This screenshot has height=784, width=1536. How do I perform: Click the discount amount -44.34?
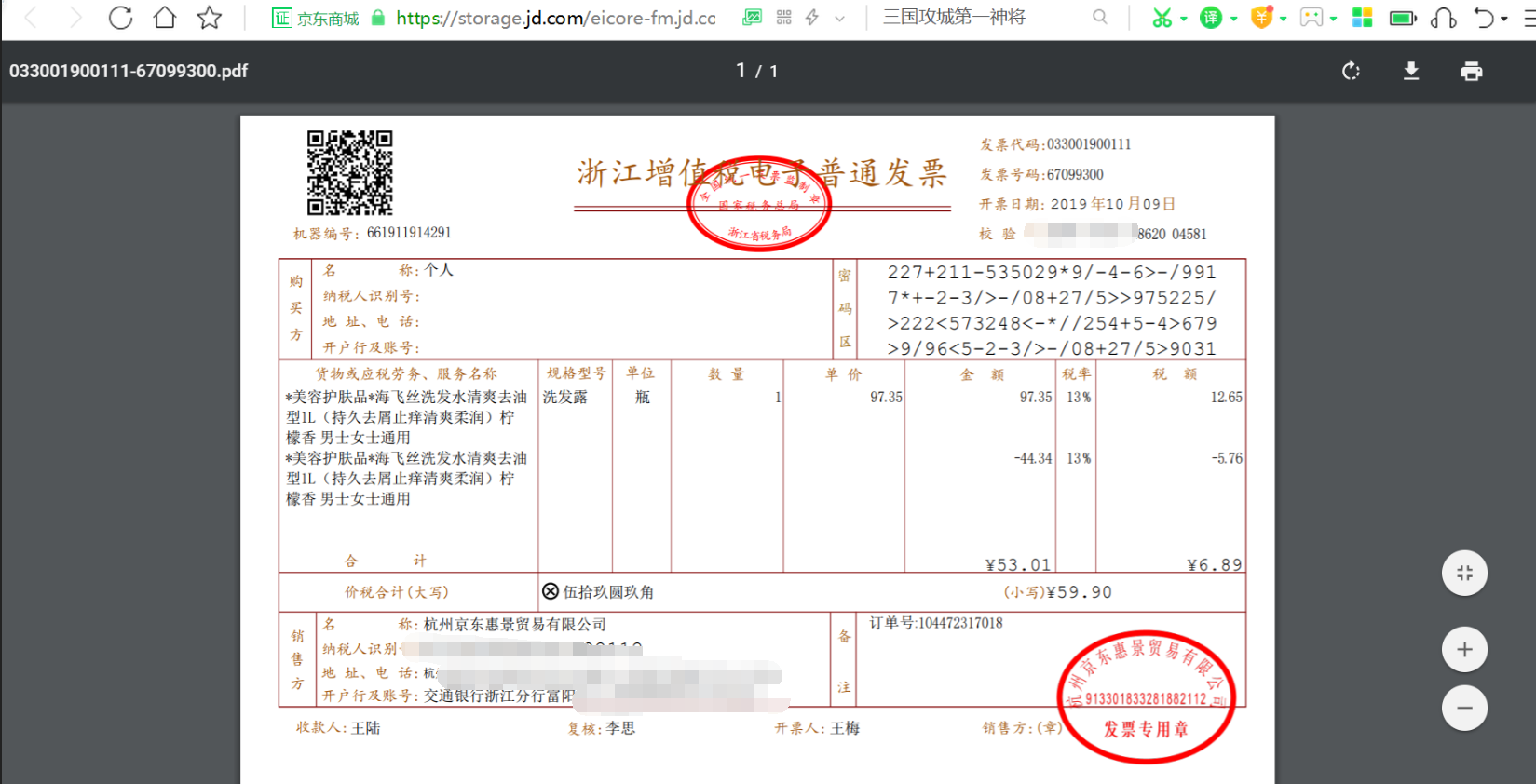[x=1033, y=459]
